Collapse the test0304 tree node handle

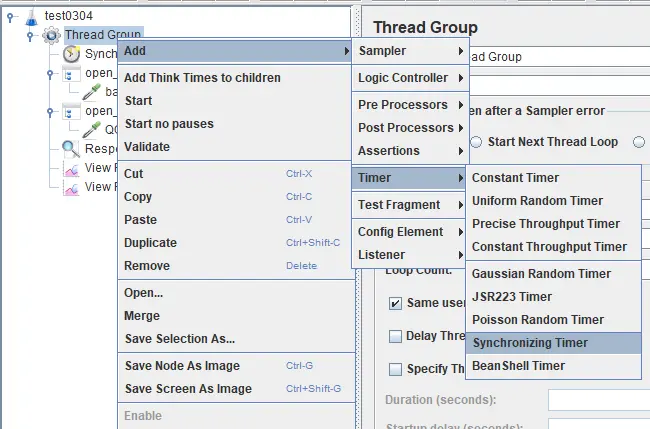tap(11, 17)
